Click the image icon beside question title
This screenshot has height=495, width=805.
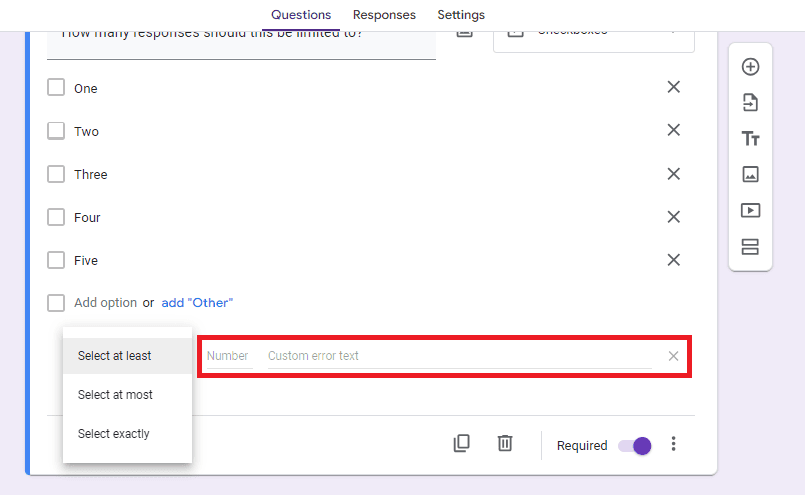point(465,34)
